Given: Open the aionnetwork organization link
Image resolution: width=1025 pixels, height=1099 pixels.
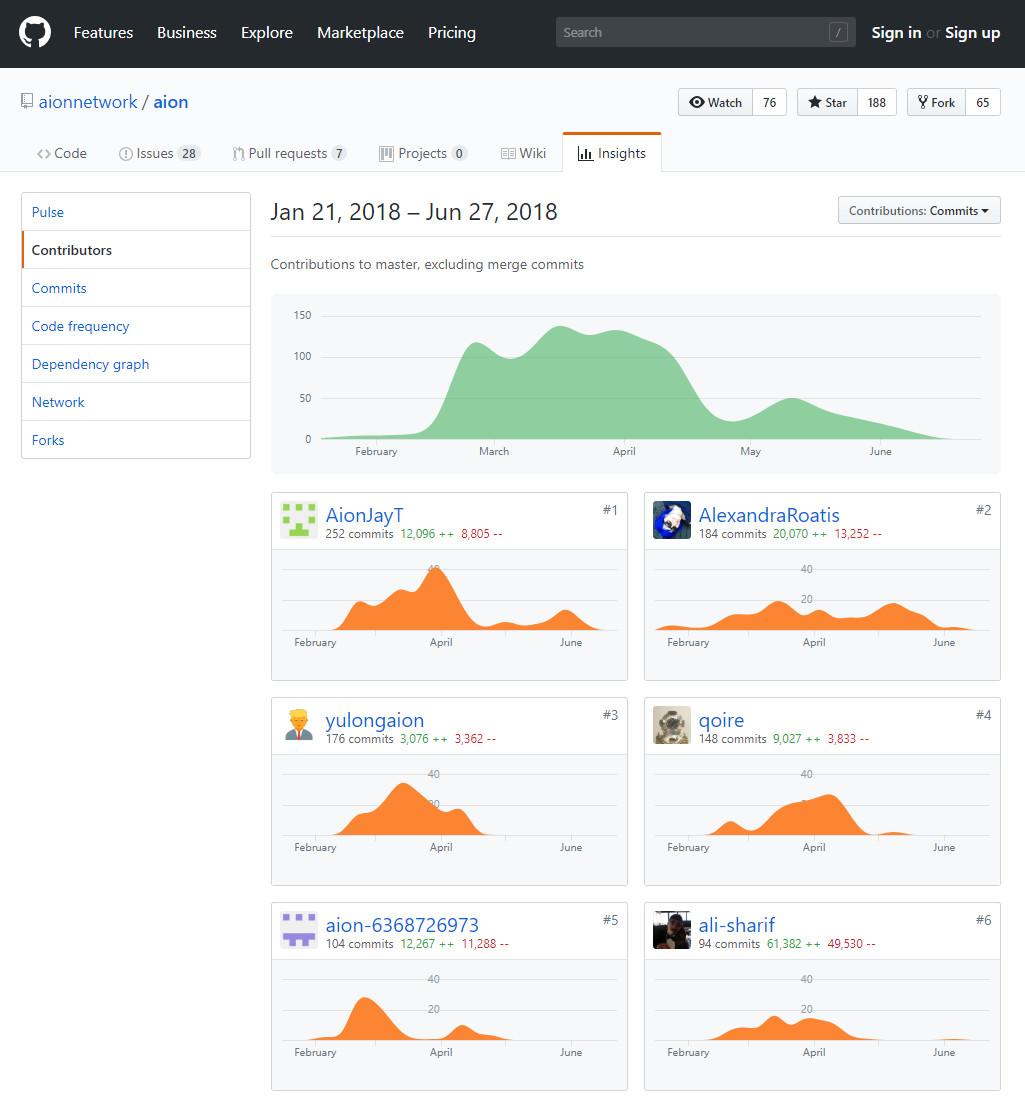Looking at the screenshot, I should (88, 102).
